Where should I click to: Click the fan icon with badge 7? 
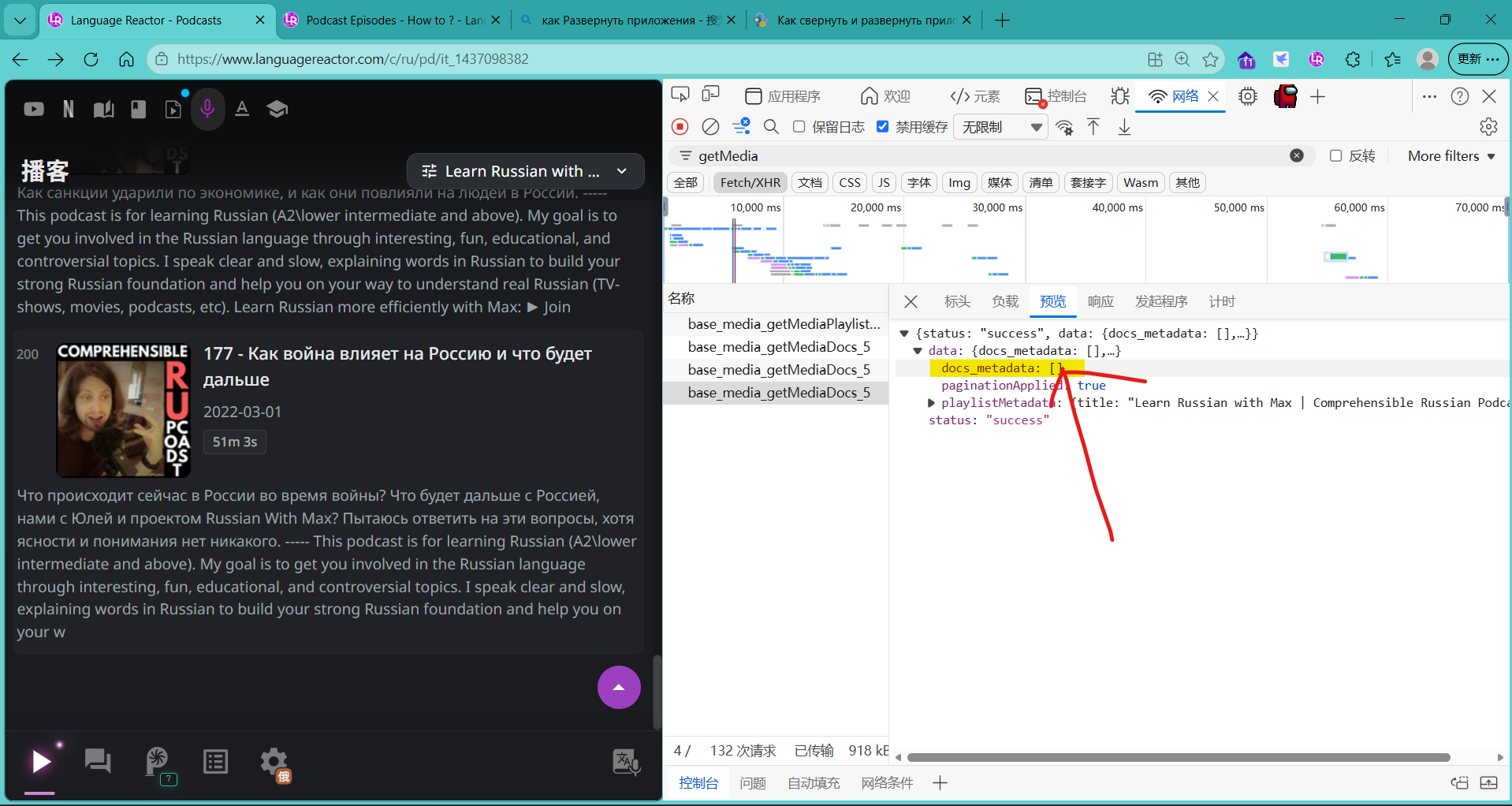click(158, 763)
